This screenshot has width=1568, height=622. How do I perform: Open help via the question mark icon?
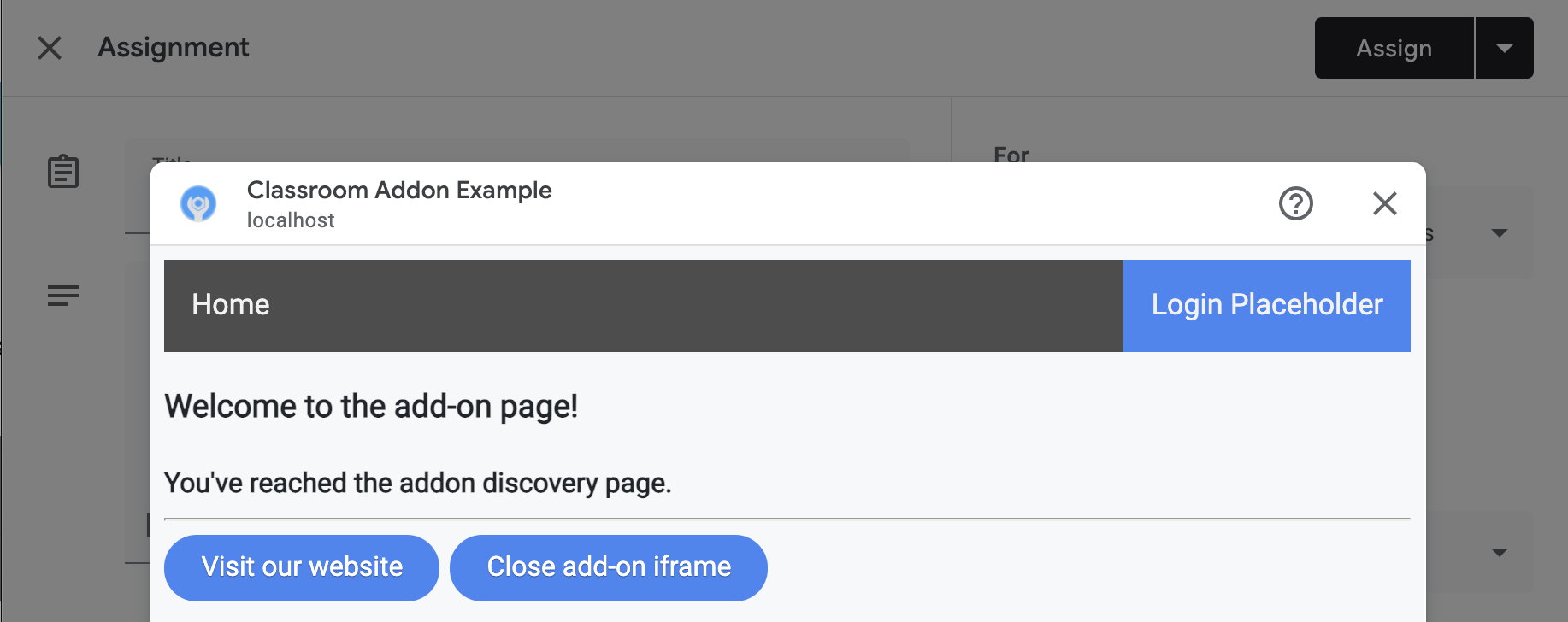click(1296, 203)
